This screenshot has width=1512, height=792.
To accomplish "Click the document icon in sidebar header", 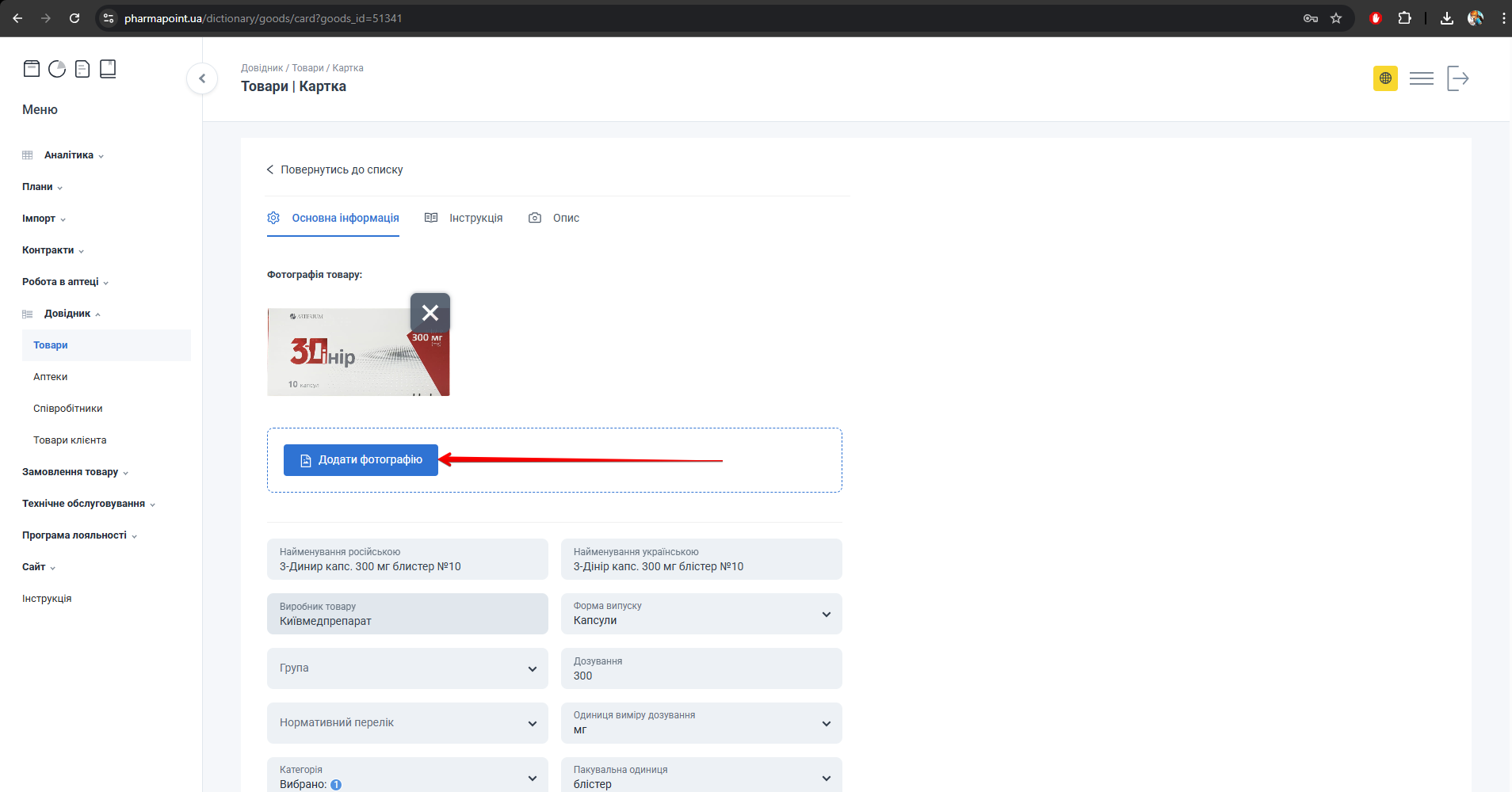I will coord(82,69).
